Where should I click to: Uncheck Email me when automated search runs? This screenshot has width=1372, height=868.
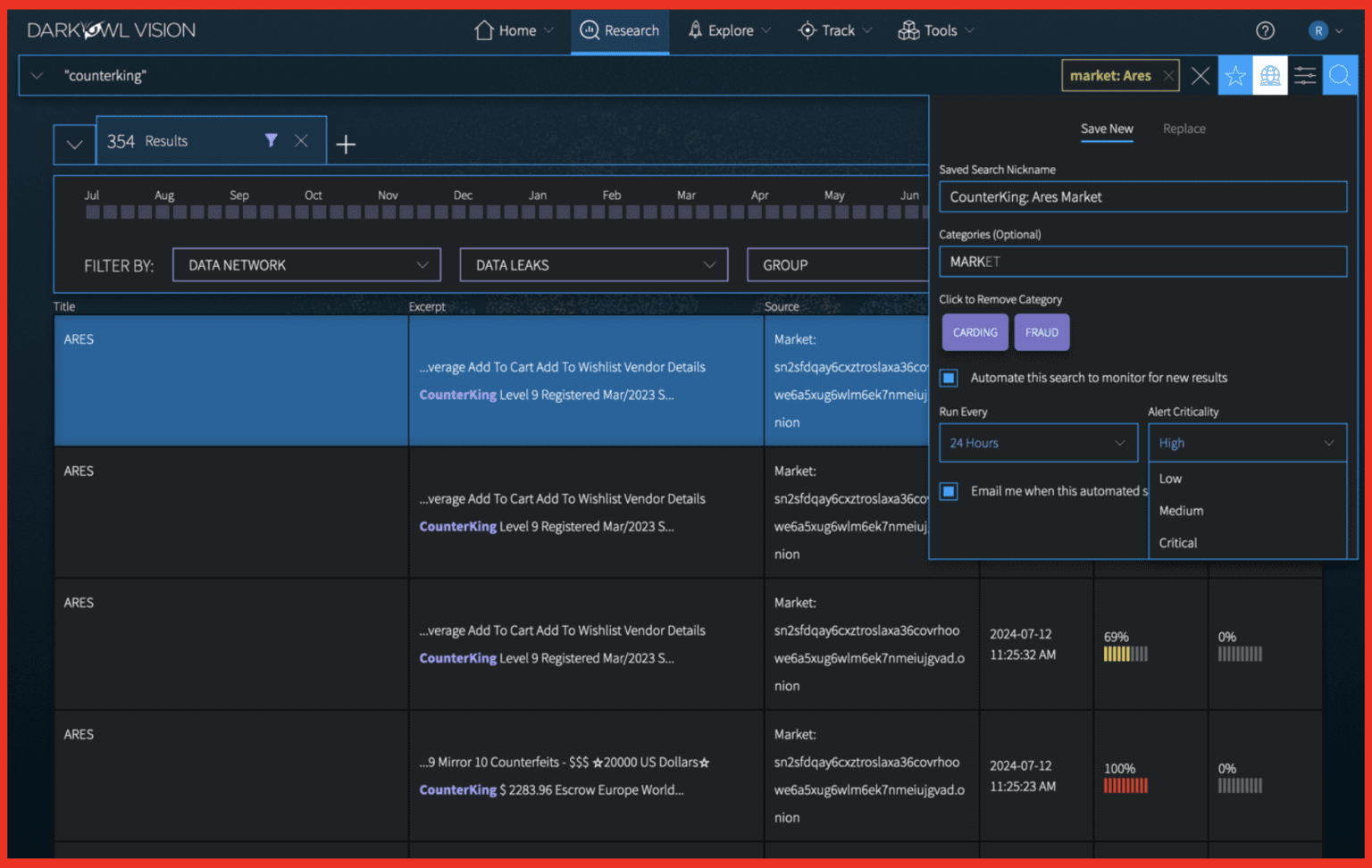click(949, 491)
